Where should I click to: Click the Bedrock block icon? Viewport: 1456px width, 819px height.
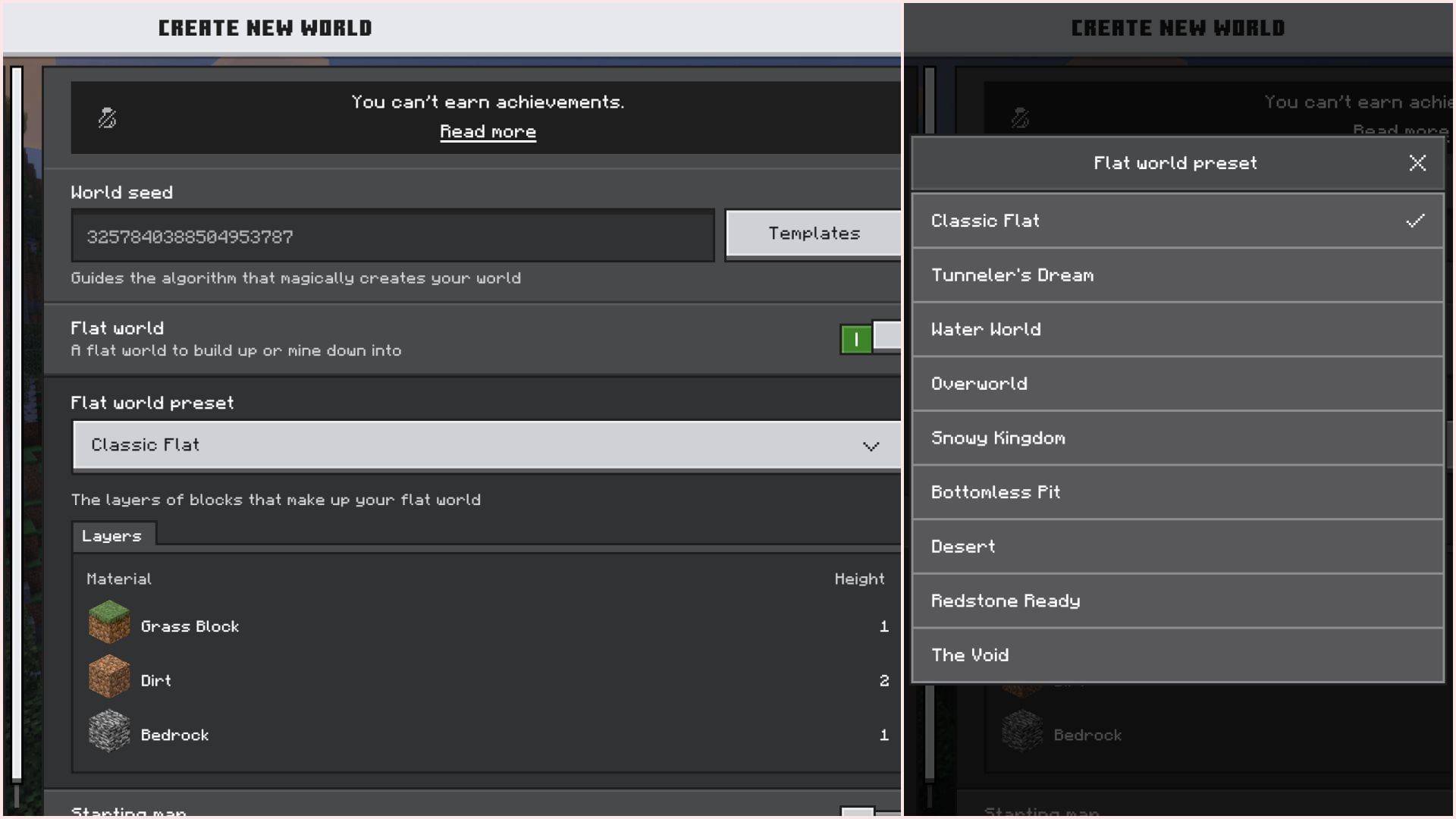[109, 732]
